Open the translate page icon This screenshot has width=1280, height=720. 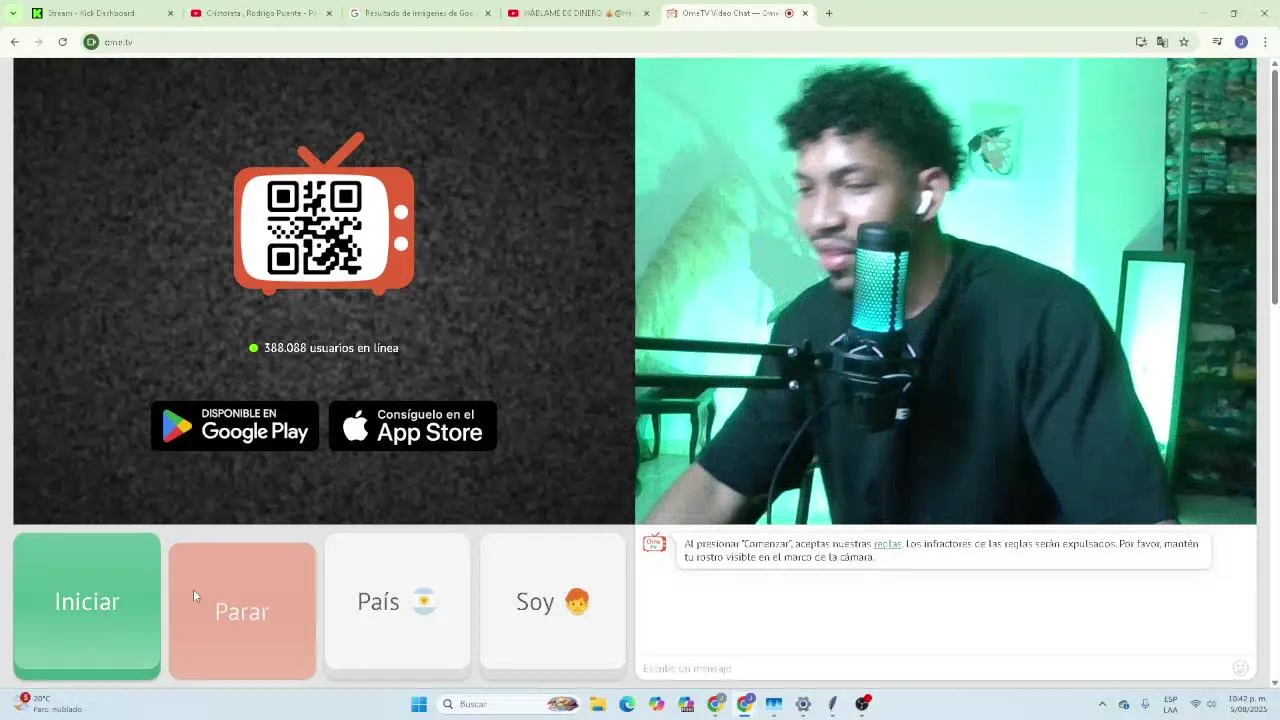[1162, 42]
